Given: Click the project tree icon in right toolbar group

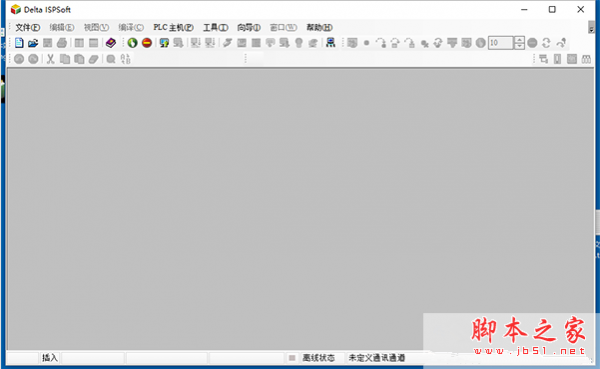Looking at the screenshot, I should pos(543,59).
